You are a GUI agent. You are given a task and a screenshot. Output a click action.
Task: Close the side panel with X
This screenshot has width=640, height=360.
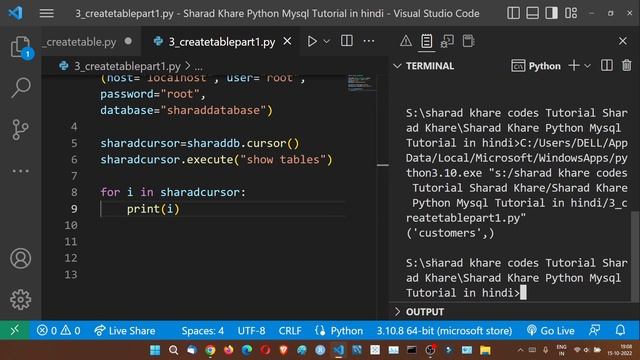pyautogui.click(x=622, y=41)
